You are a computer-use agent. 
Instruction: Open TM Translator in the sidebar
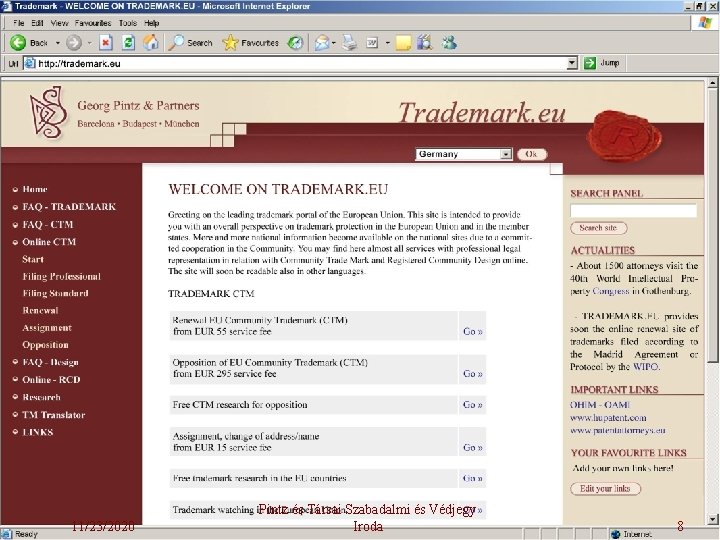[54, 415]
